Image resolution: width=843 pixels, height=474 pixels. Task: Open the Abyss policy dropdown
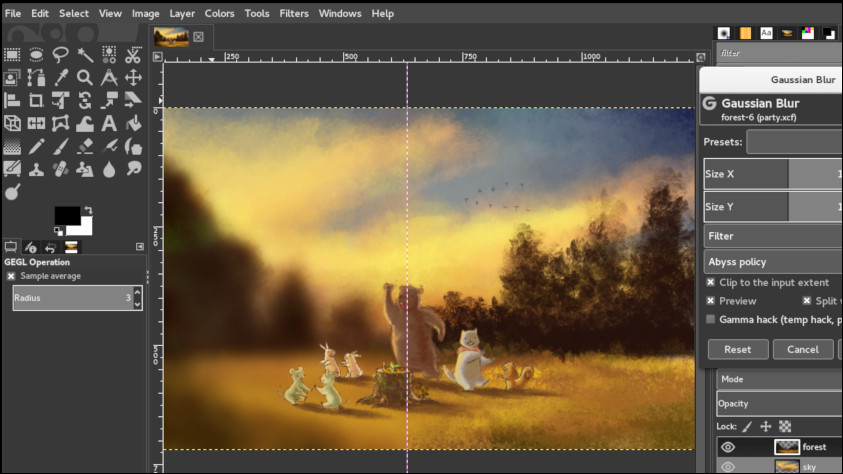(773, 262)
